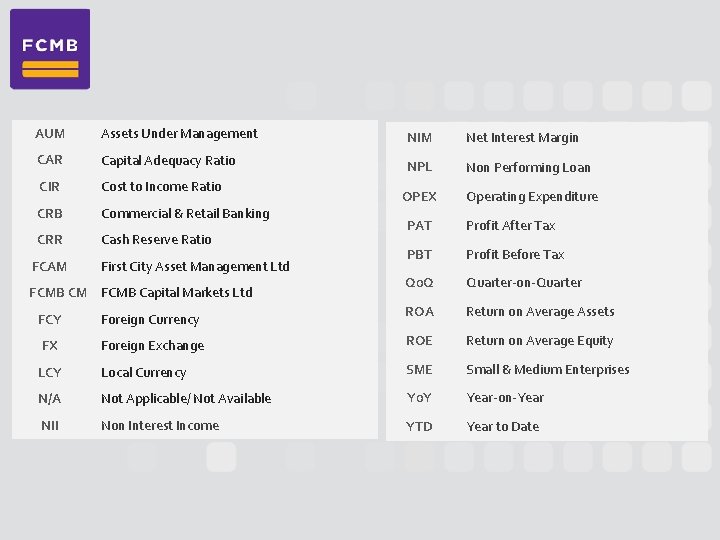
Task: Click the FCMB logo
Action: [50, 50]
